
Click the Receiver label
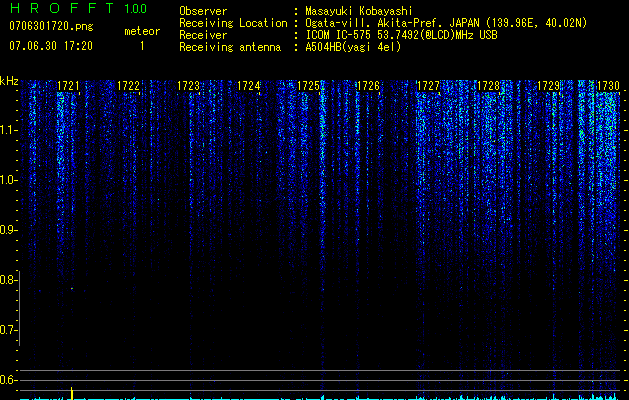[x=203, y=35]
